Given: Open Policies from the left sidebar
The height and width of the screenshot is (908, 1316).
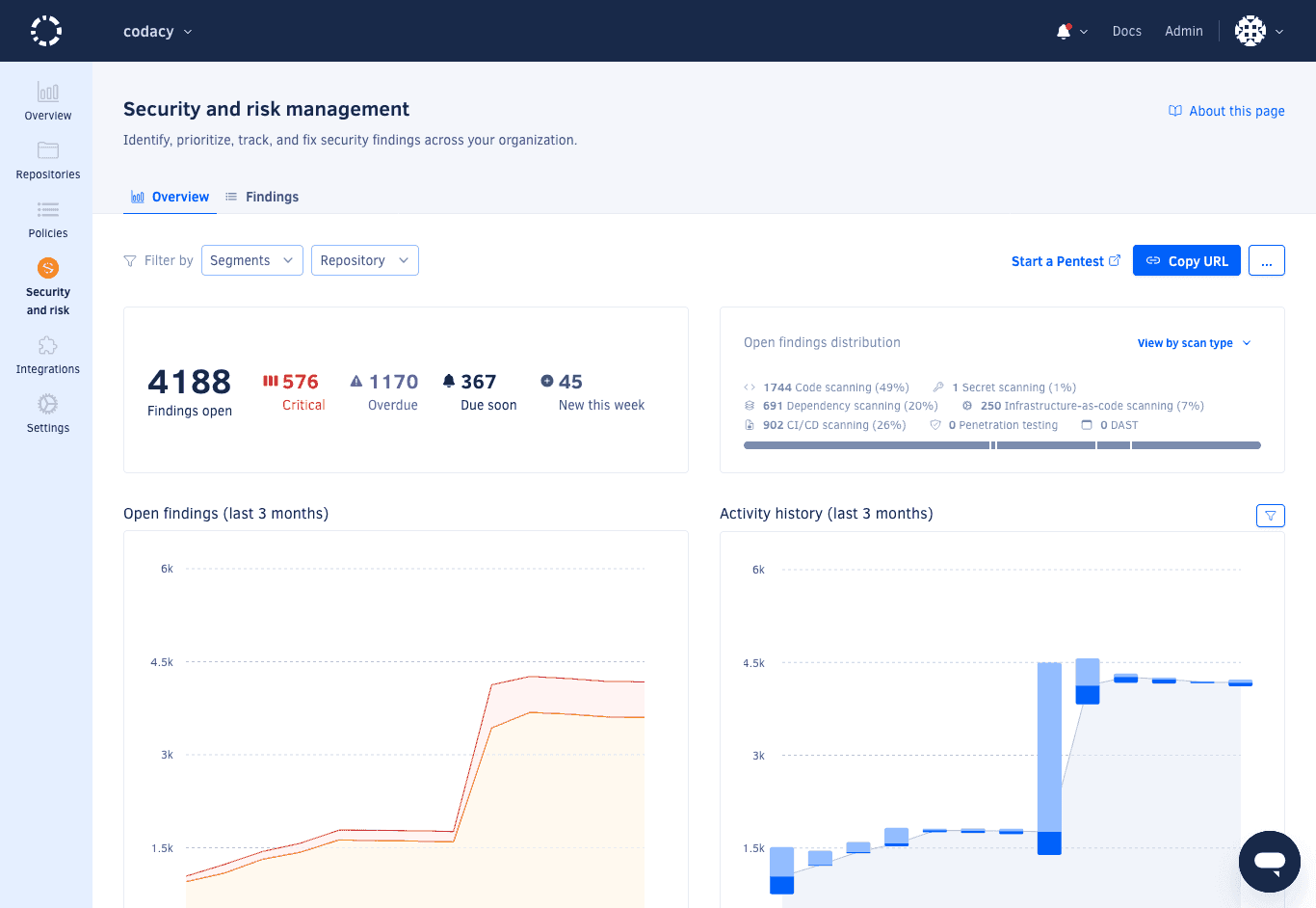Looking at the screenshot, I should [x=46, y=219].
